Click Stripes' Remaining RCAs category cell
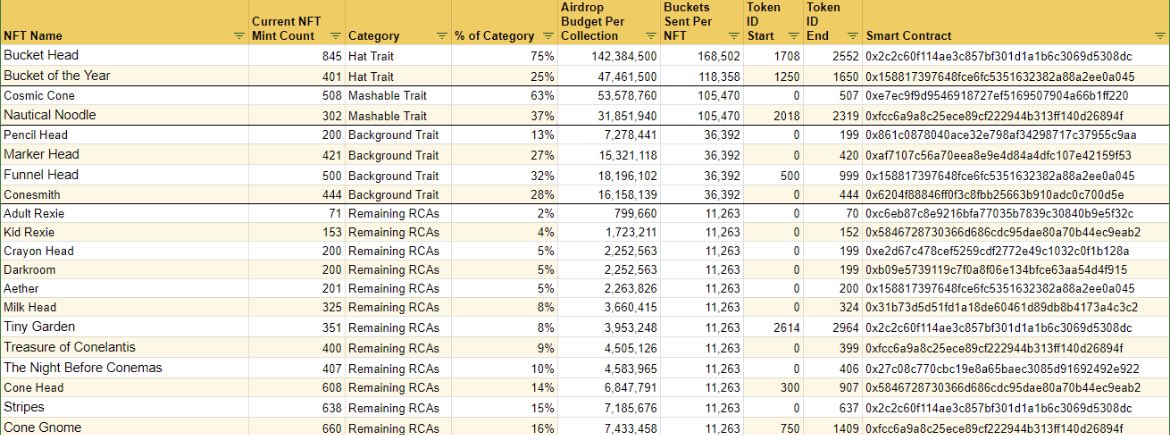The width and height of the screenshot is (1170, 435). [x=398, y=408]
